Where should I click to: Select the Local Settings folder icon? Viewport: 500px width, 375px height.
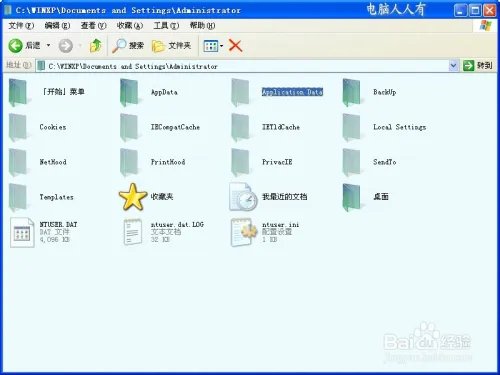click(x=352, y=127)
